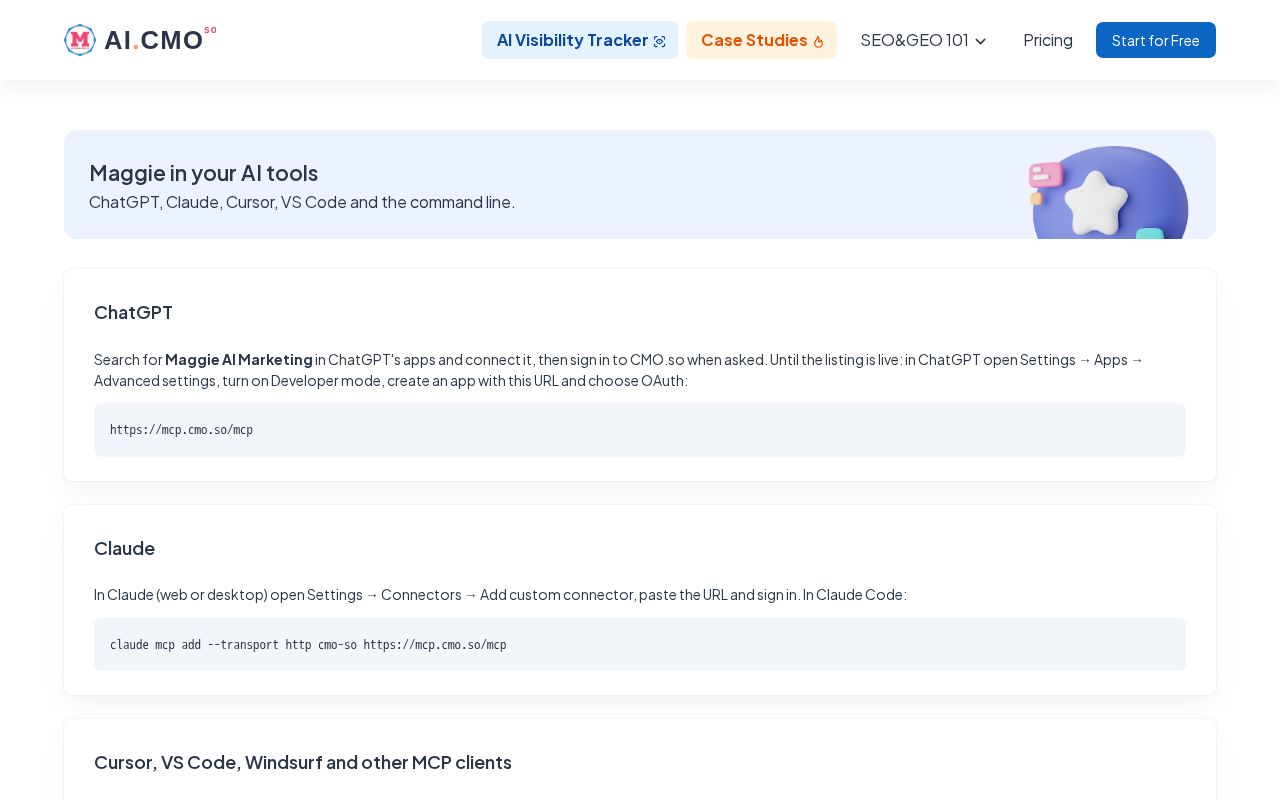Image resolution: width=1280 pixels, height=800 pixels.
Task: Select the https://mcp.cmo.so/mcp code block
Action: click(x=640, y=430)
